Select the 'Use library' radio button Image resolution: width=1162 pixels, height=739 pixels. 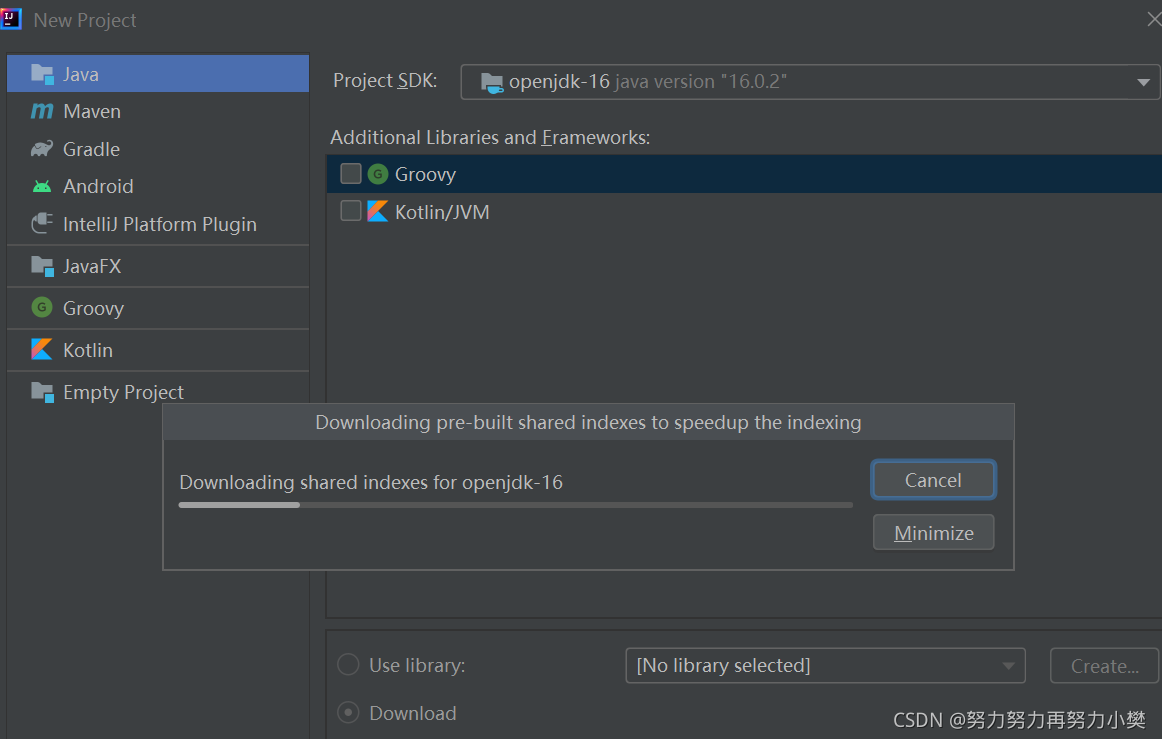pyautogui.click(x=348, y=665)
